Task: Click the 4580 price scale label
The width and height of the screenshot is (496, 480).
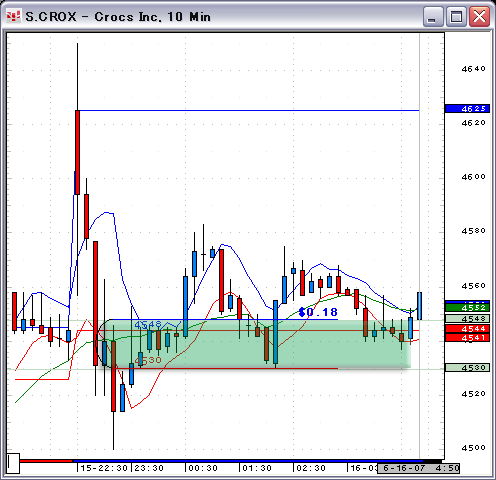Action: 473,231
